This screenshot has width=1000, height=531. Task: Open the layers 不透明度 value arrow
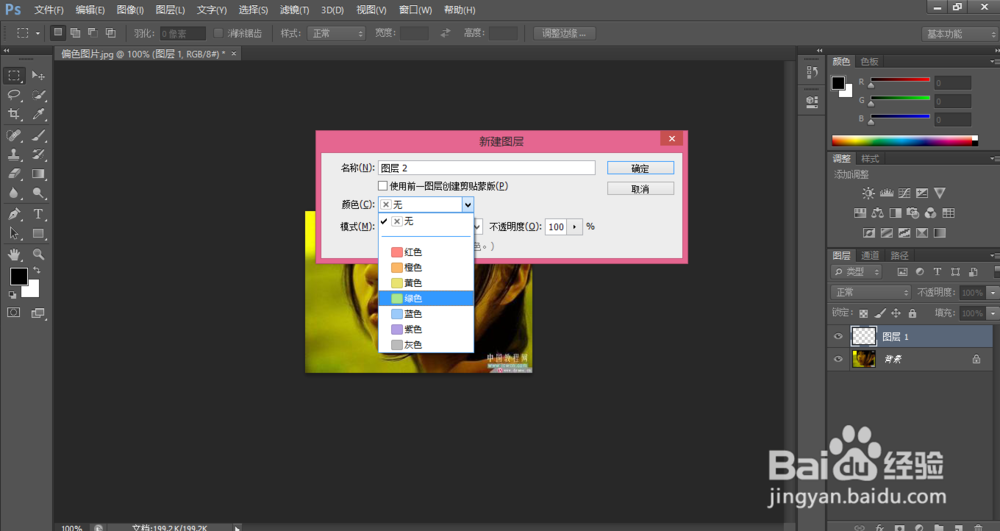click(992, 293)
